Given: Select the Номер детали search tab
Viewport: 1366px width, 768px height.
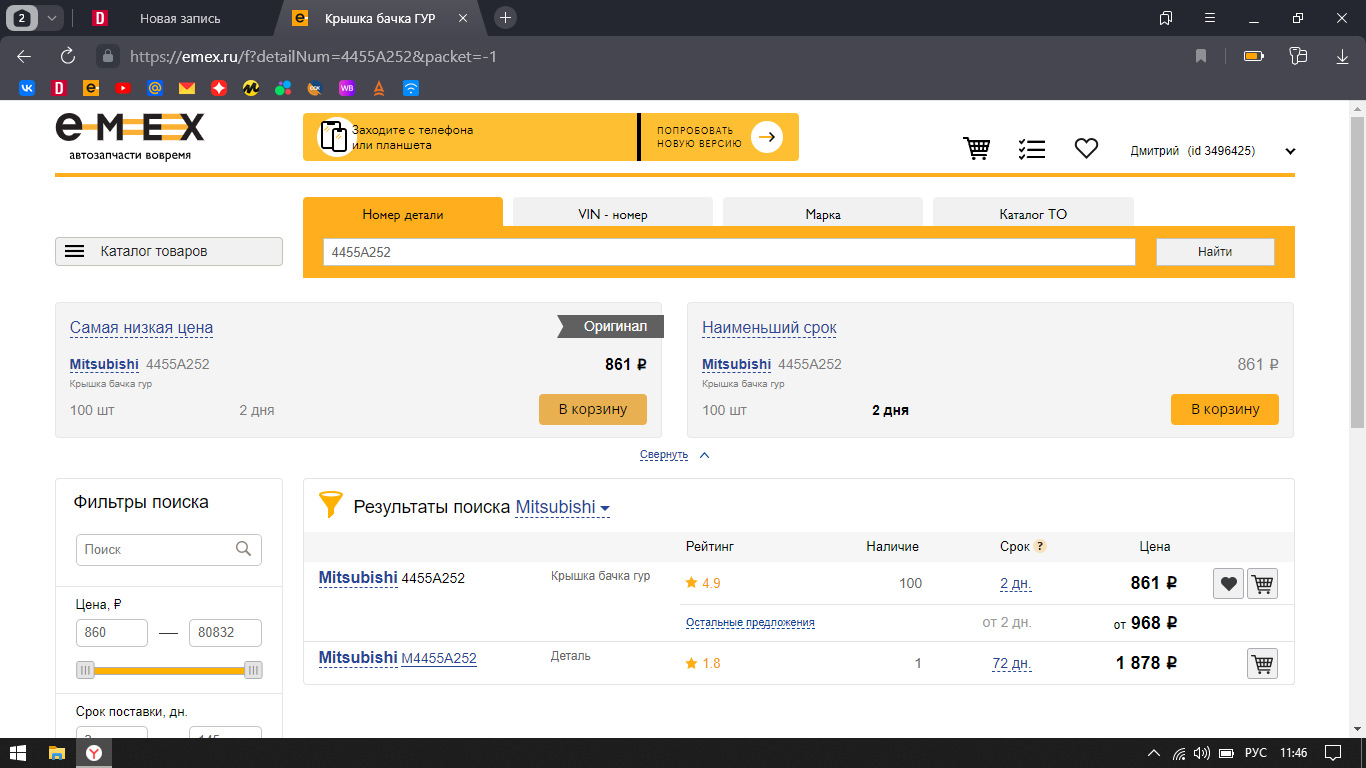Looking at the screenshot, I should click(403, 214).
